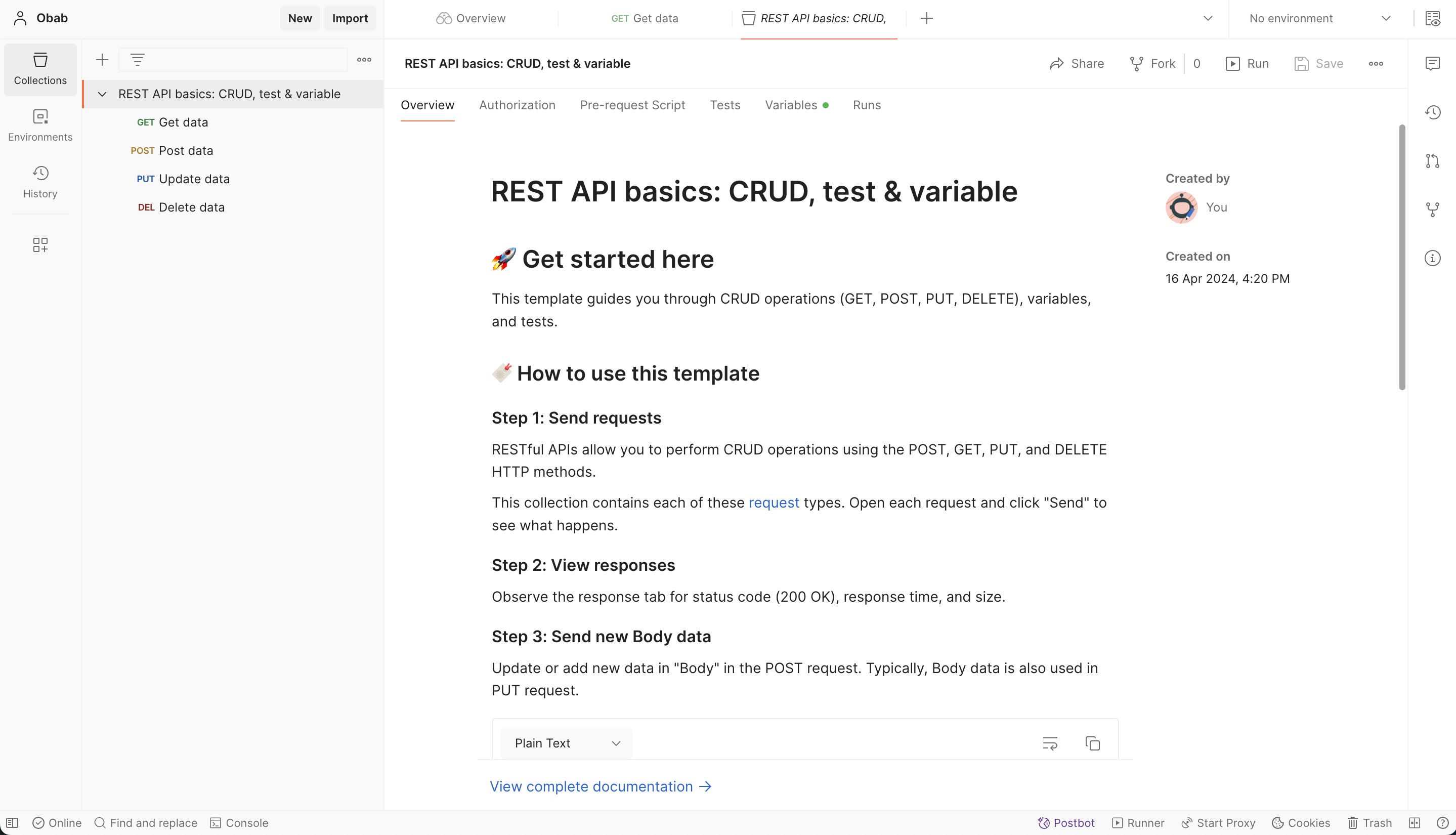Image resolution: width=1456 pixels, height=835 pixels.
Task: Open the Runs tab
Action: point(867,105)
